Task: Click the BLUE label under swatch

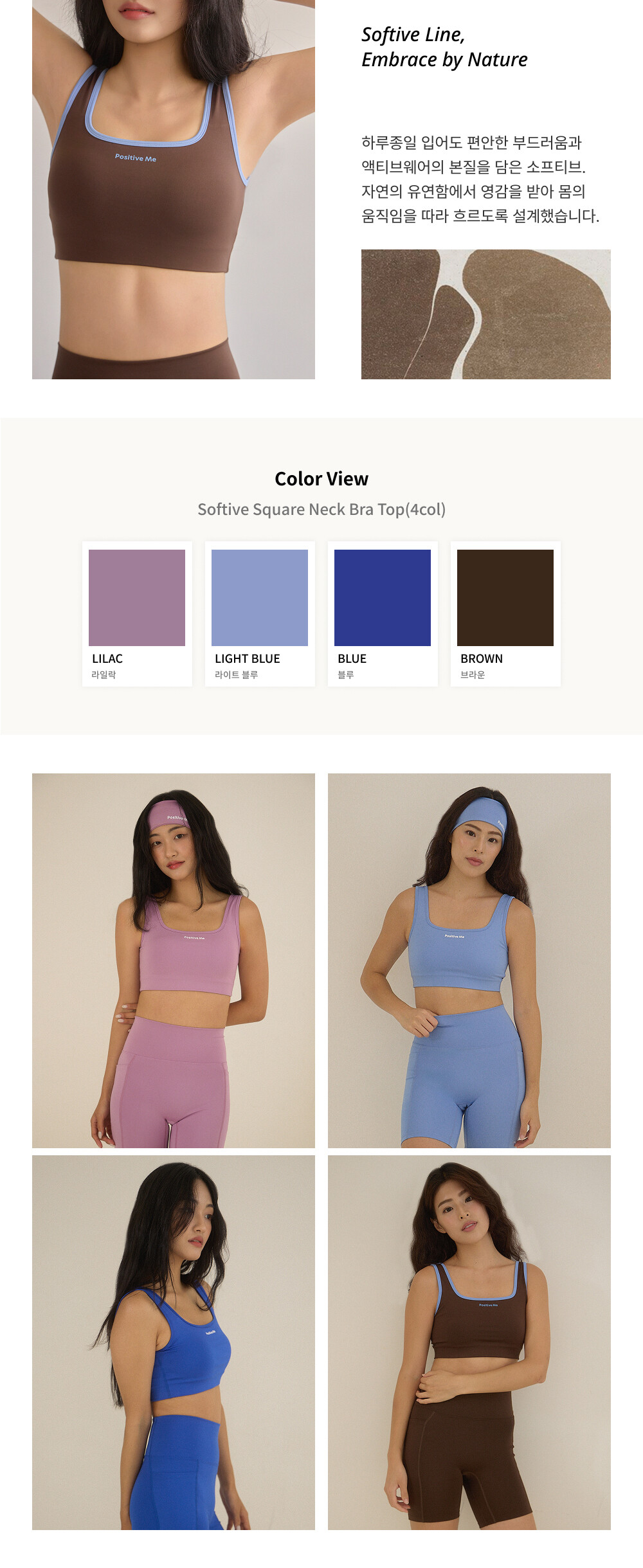Action: [x=352, y=658]
